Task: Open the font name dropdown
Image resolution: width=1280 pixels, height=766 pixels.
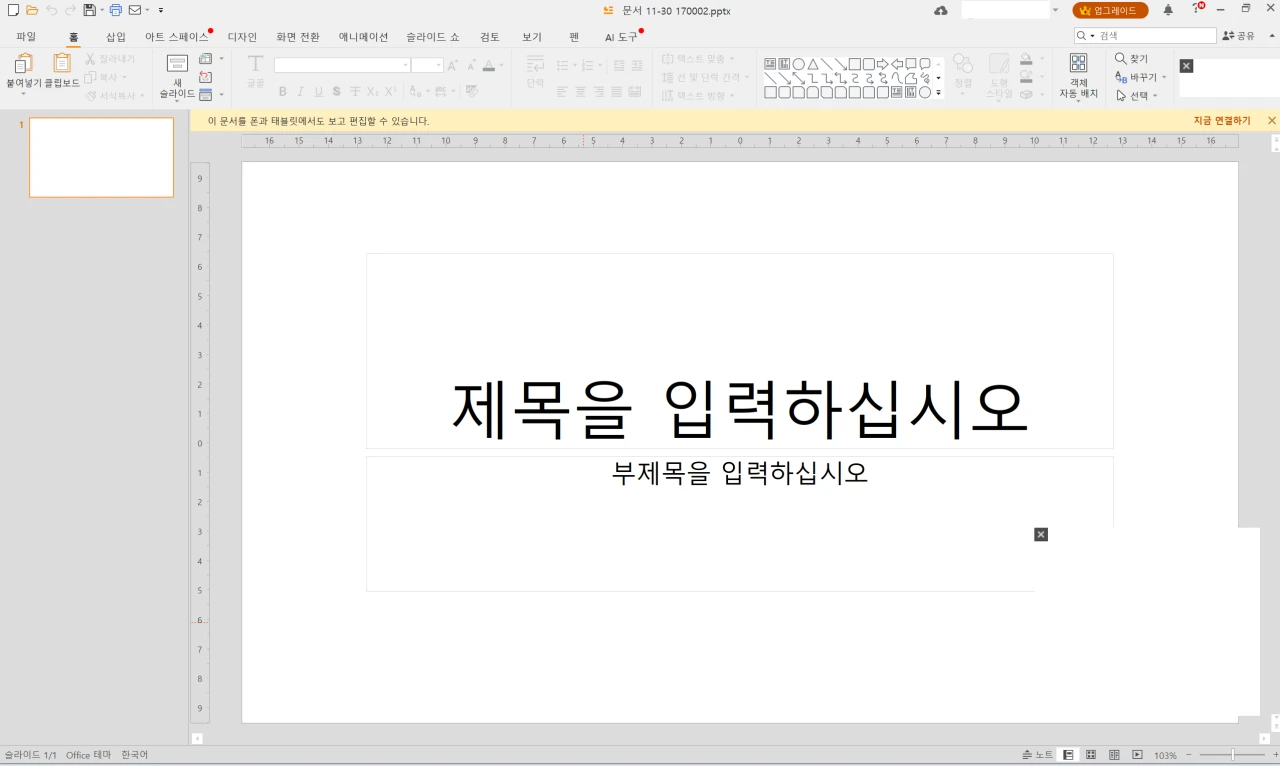Action: click(x=407, y=63)
